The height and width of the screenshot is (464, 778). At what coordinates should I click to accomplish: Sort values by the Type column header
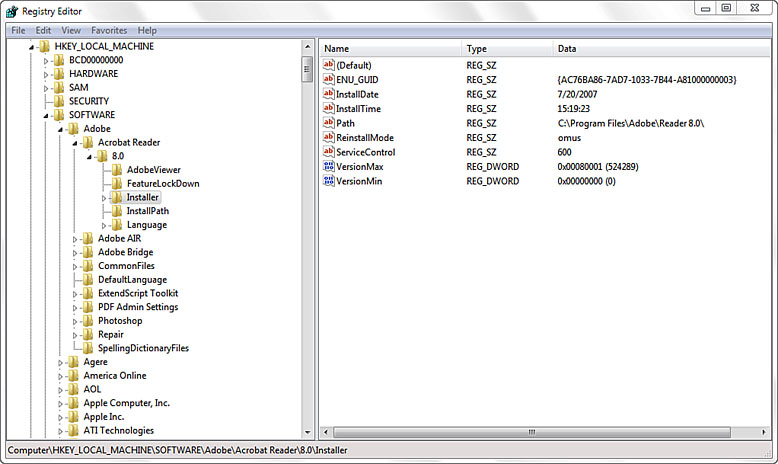pyautogui.click(x=507, y=49)
